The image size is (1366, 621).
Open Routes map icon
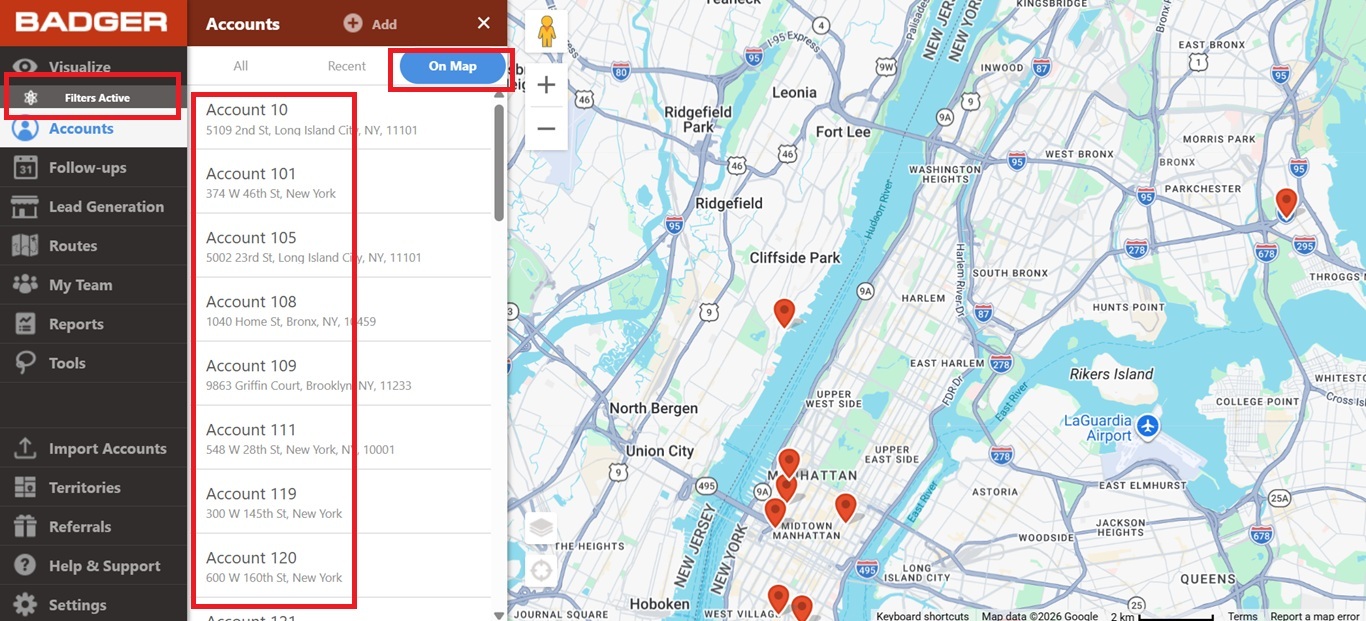click(25, 245)
